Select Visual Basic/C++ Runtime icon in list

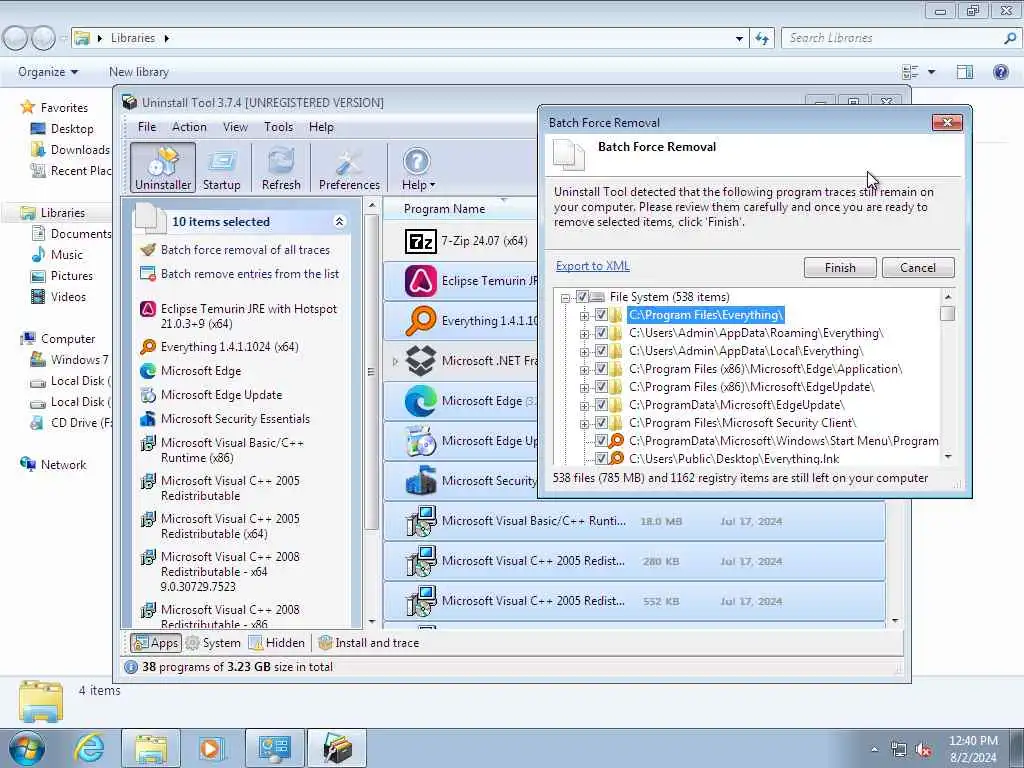point(421,521)
